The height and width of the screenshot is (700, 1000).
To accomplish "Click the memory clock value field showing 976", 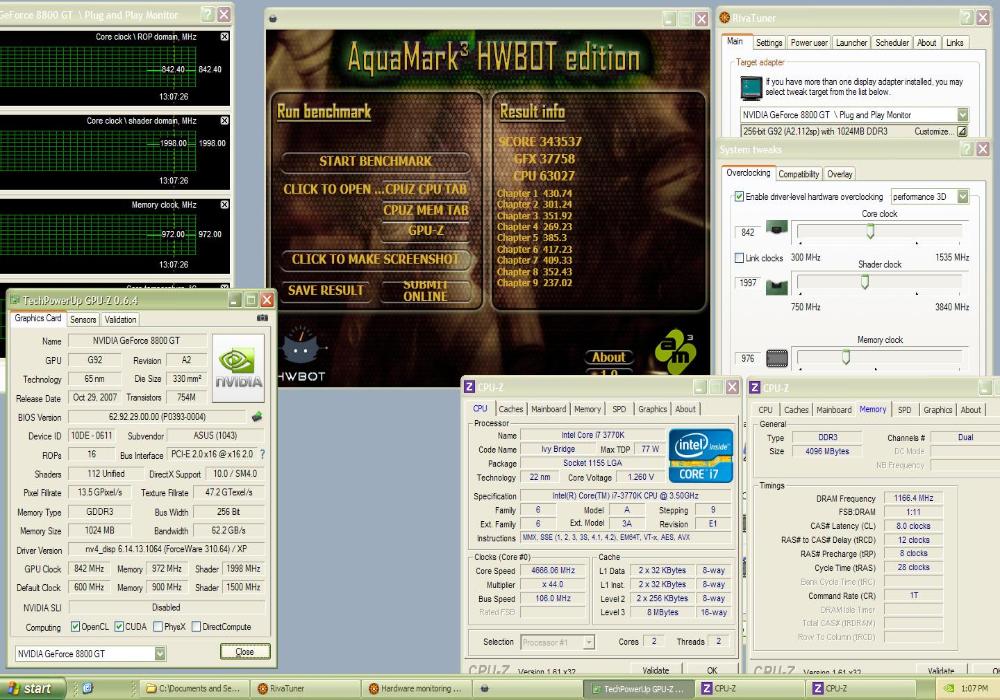I will 748,358.
